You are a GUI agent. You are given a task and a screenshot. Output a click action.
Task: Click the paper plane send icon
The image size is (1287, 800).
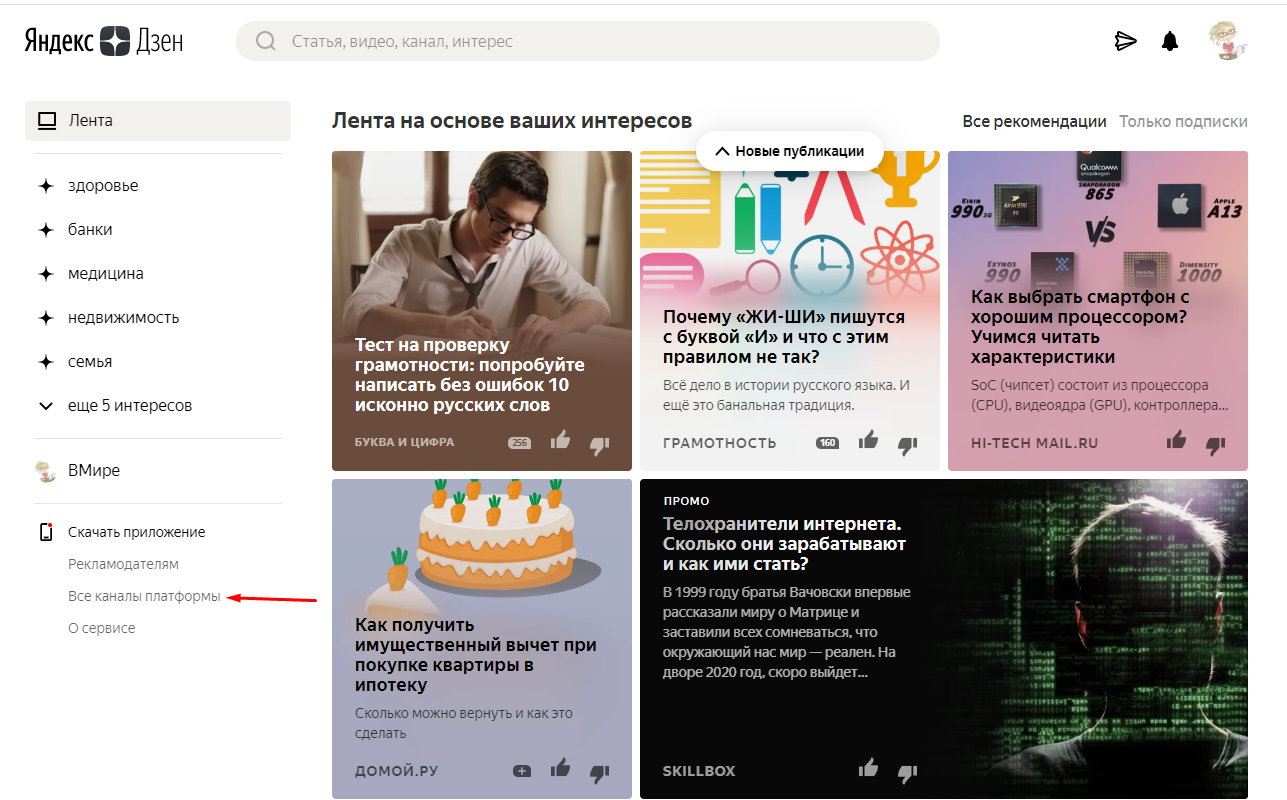pos(1126,41)
